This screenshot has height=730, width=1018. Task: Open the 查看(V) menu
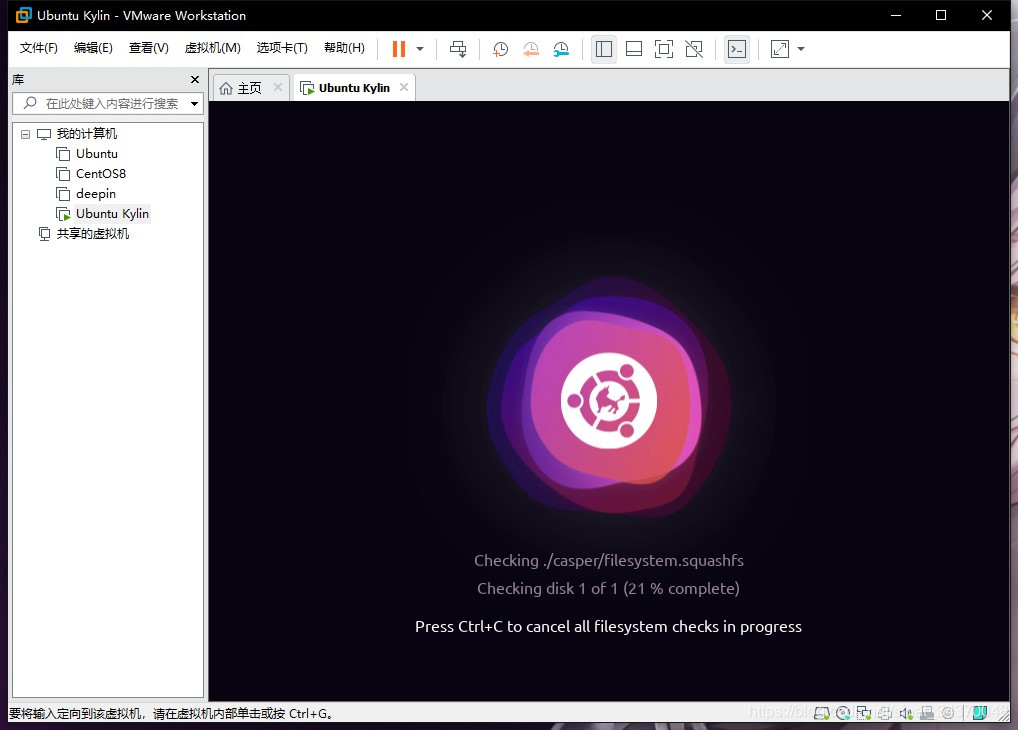(149, 48)
